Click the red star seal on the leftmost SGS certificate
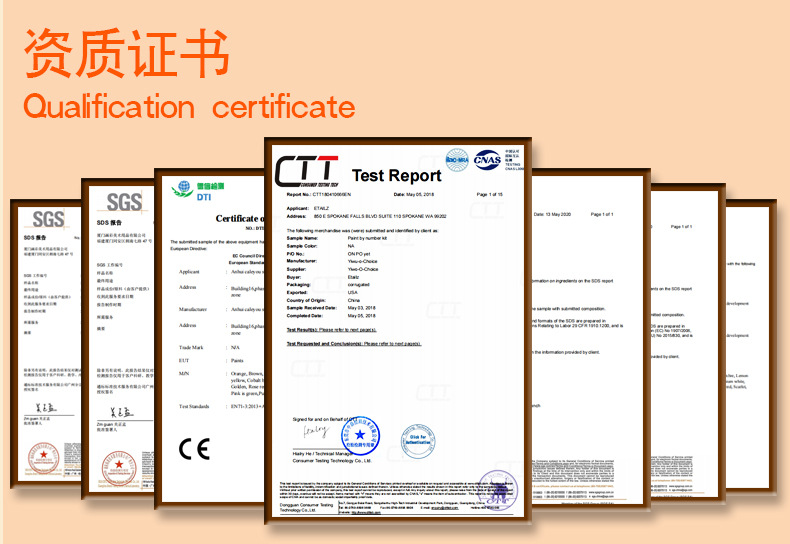This screenshot has height=544, width=790. click(43, 458)
